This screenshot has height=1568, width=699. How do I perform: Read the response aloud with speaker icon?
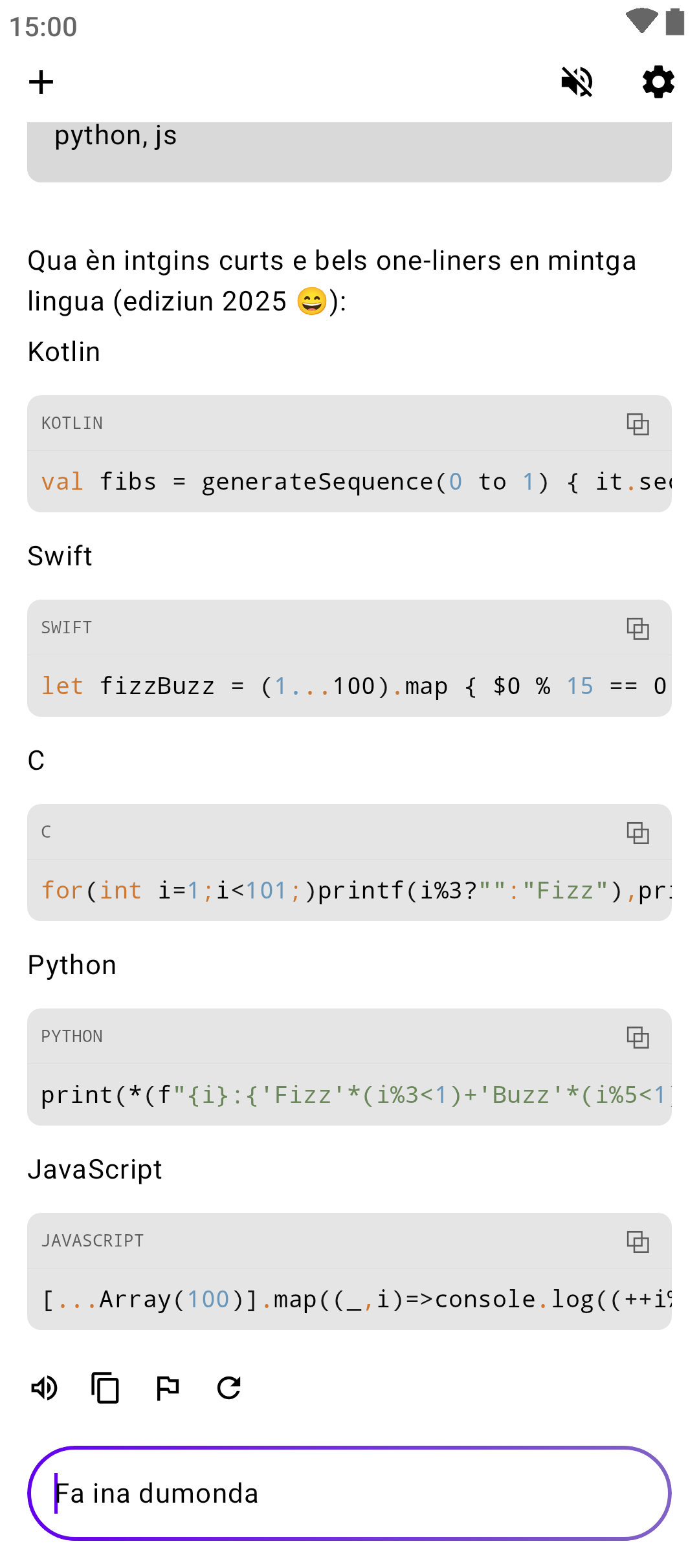click(45, 1388)
